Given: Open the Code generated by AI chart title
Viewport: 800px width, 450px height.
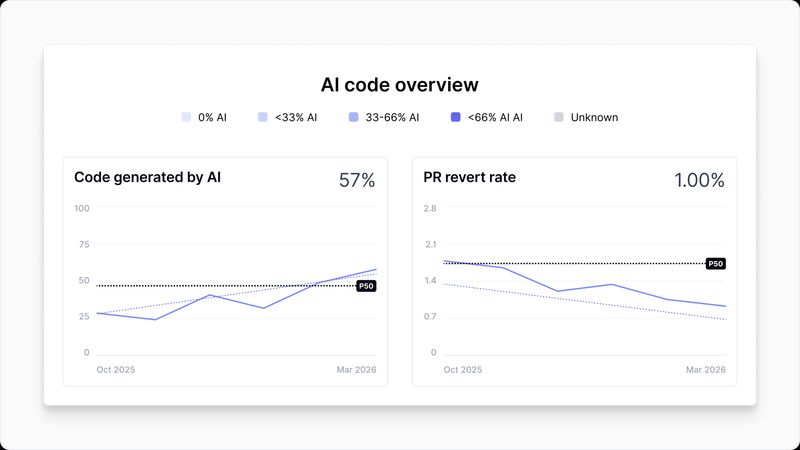Looking at the screenshot, I should [x=147, y=178].
